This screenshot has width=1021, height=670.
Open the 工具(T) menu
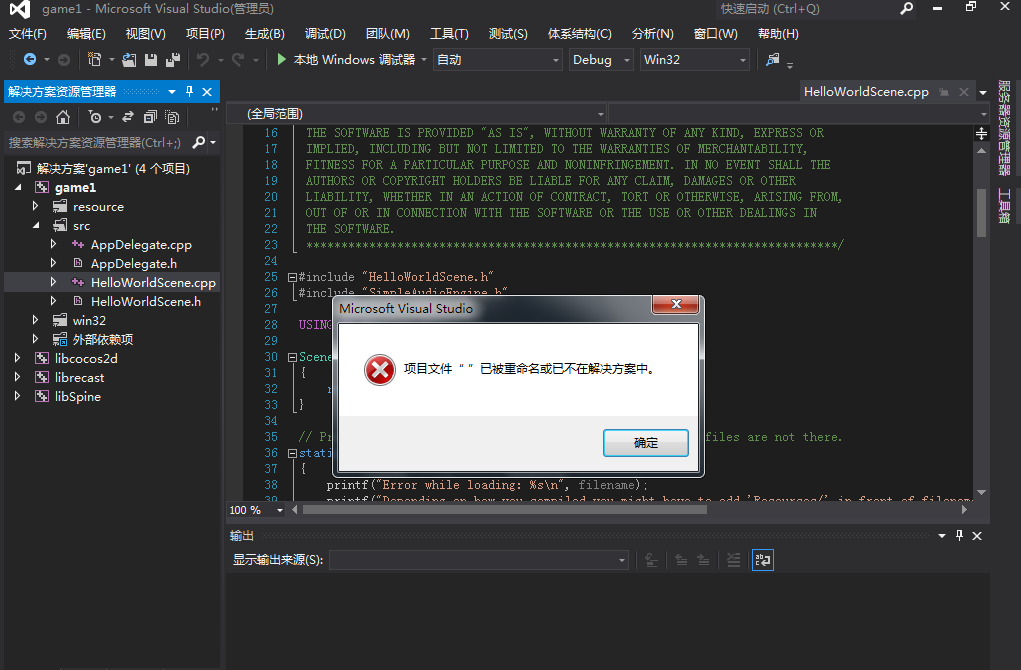pyautogui.click(x=449, y=34)
